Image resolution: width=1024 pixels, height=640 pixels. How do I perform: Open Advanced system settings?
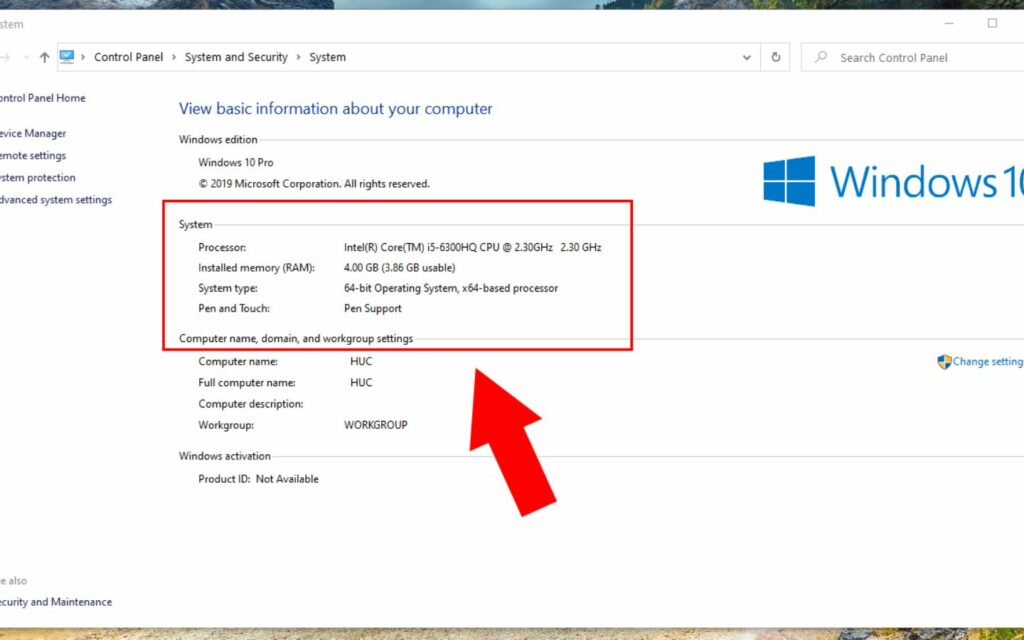(x=56, y=200)
